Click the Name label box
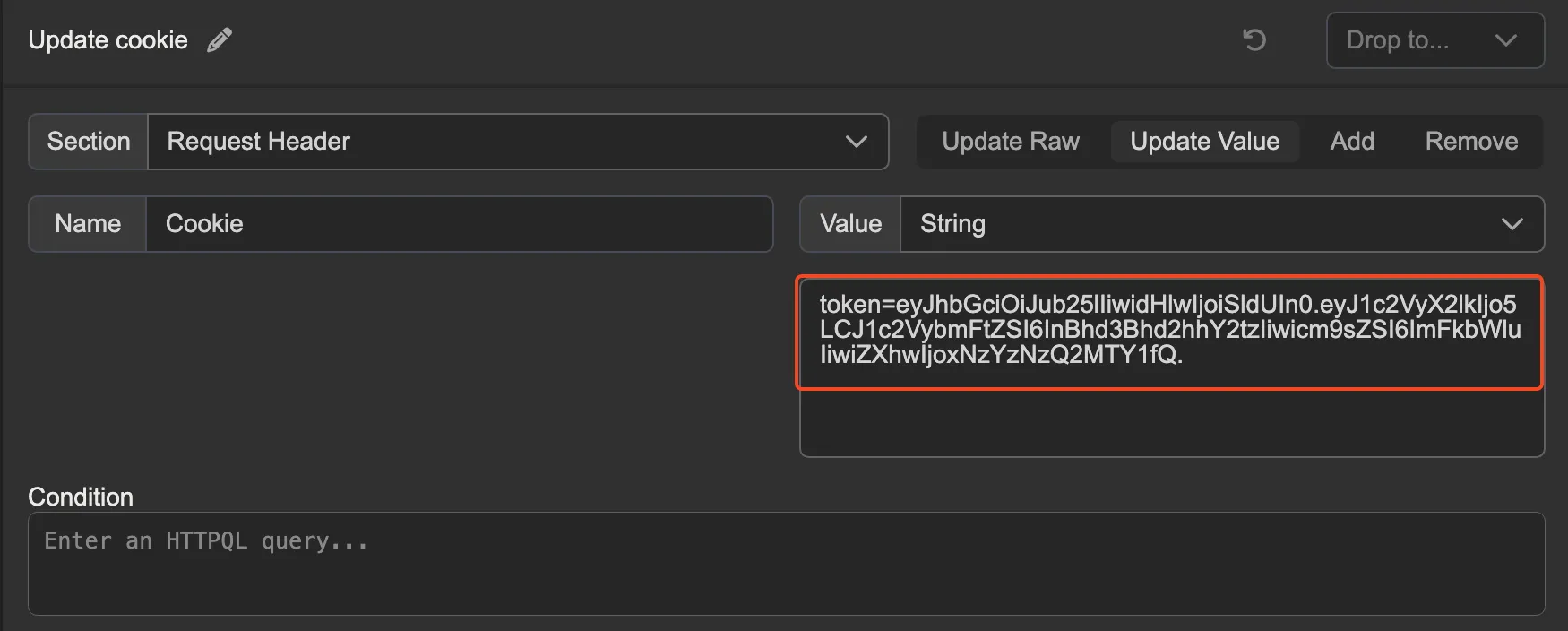 [88, 224]
